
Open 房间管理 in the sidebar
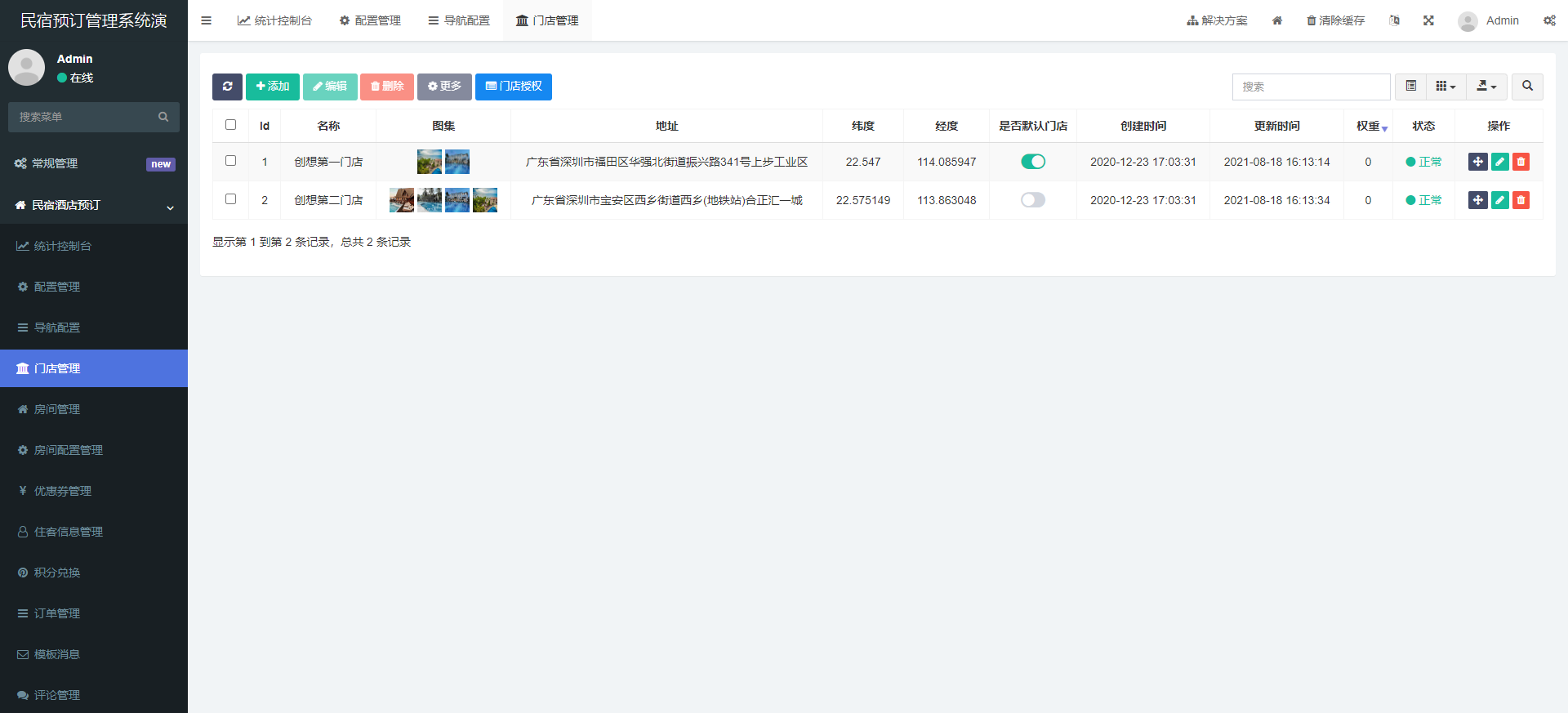point(57,409)
